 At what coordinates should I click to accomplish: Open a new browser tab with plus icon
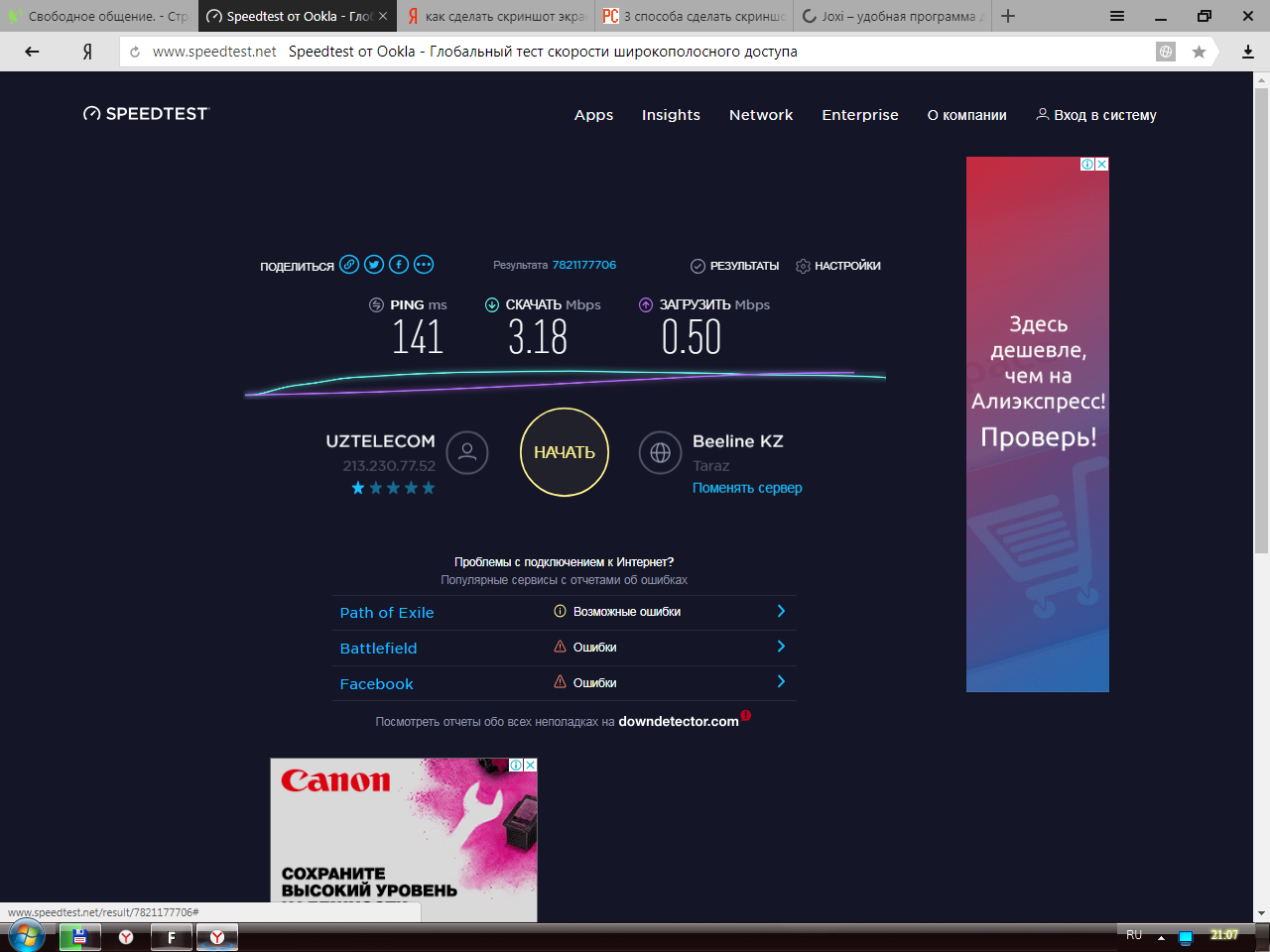(1008, 16)
